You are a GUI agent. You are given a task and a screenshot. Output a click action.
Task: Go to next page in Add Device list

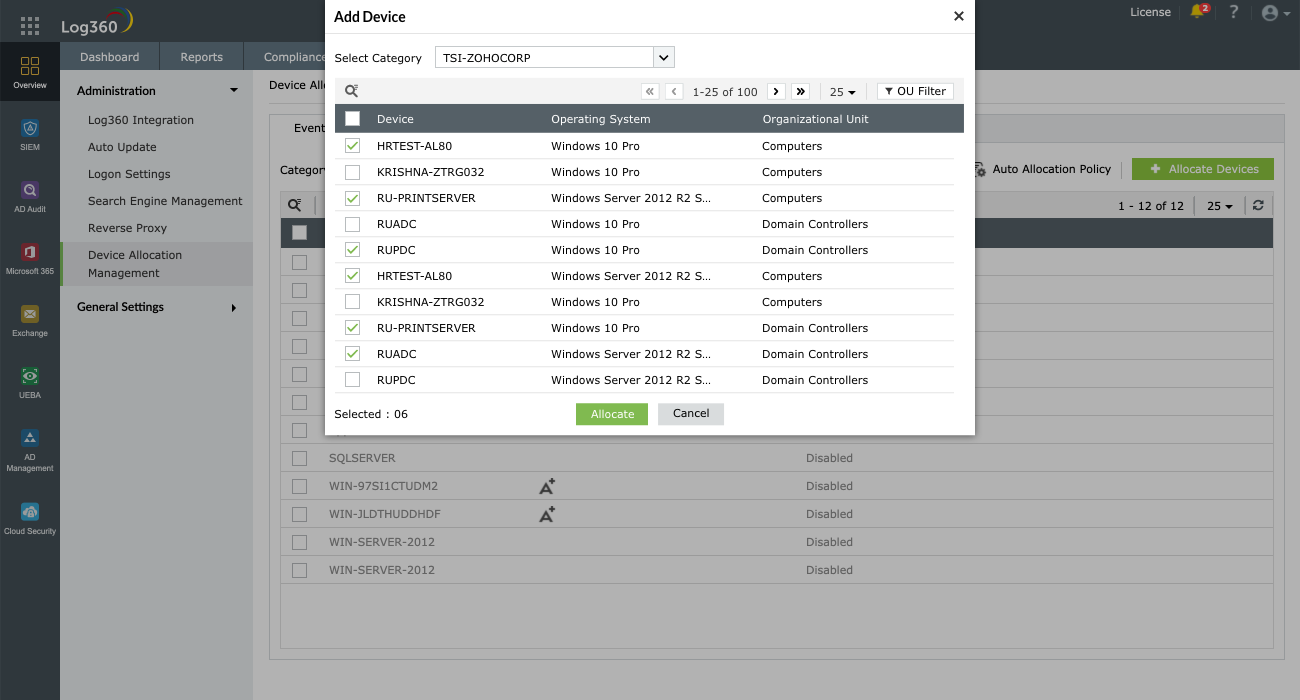[776, 91]
